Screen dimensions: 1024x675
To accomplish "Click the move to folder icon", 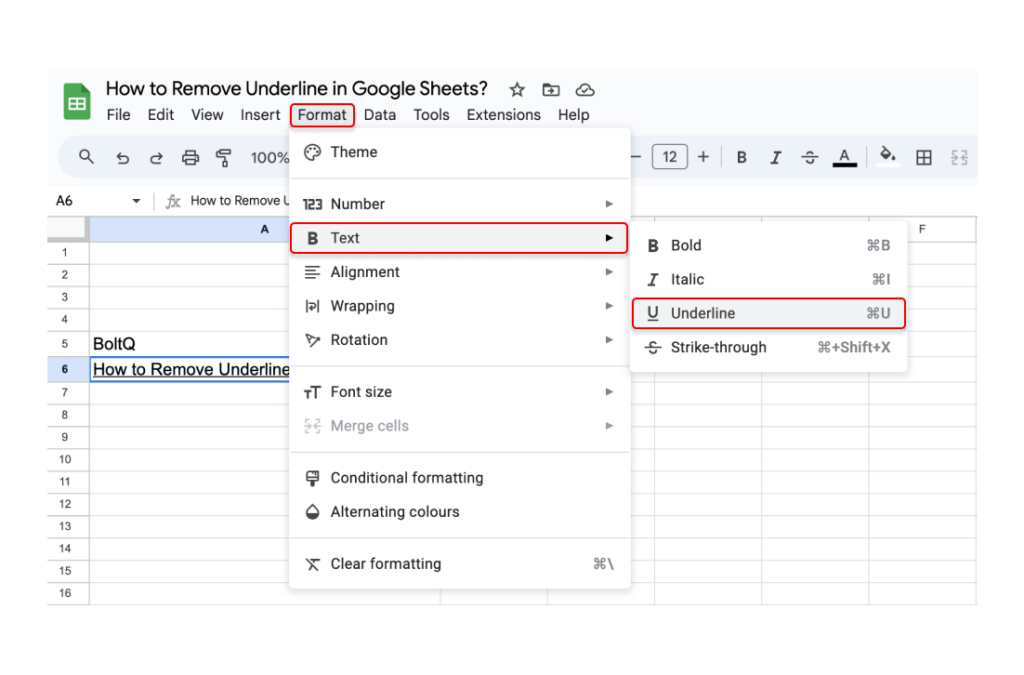I will (x=551, y=89).
